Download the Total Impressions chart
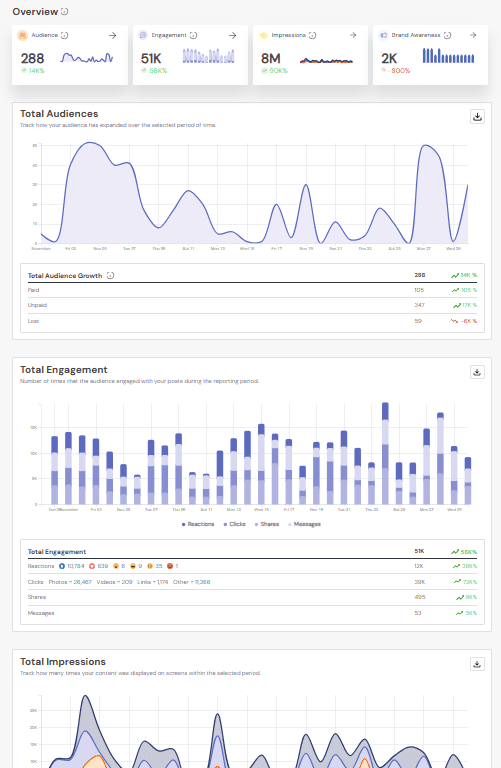 477,664
